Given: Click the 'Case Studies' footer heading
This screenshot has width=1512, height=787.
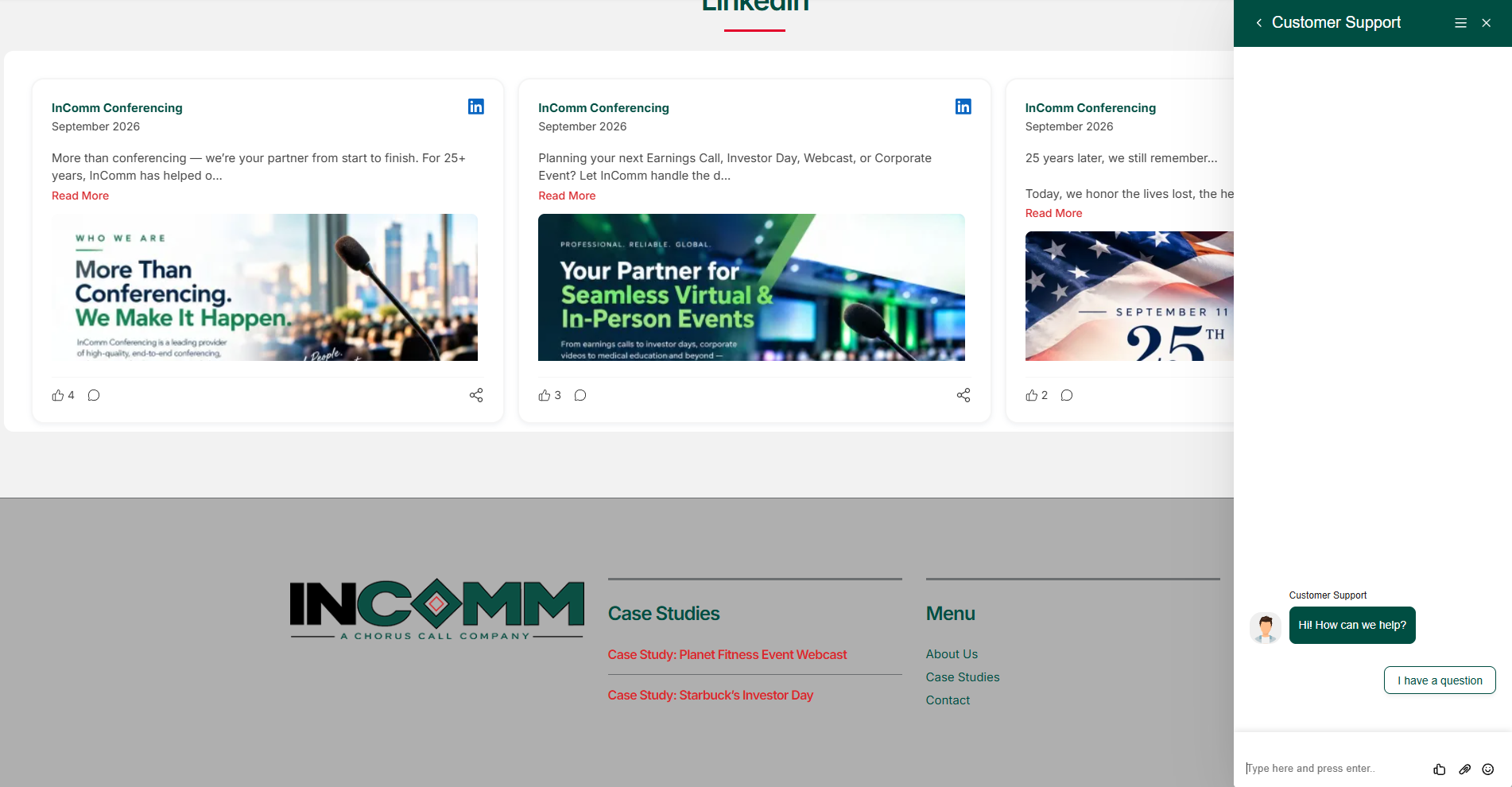Looking at the screenshot, I should [x=663, y=614].
